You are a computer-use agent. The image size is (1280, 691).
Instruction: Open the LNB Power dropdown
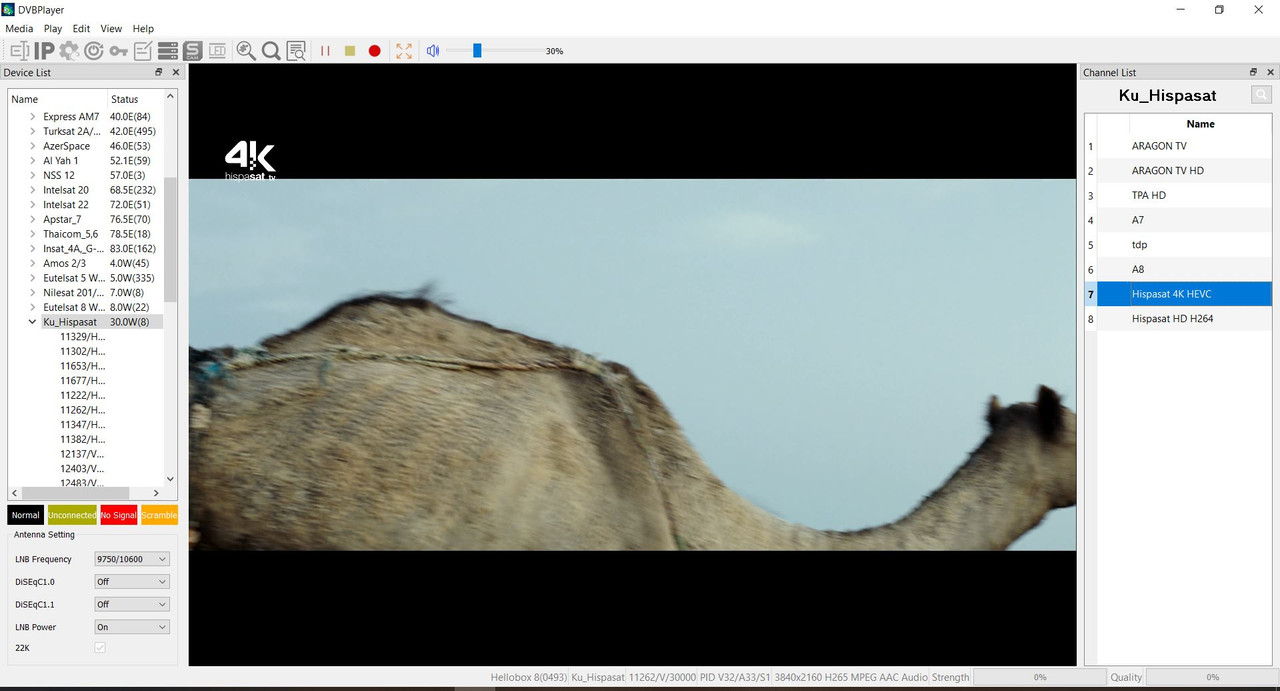tap(132, 627)
